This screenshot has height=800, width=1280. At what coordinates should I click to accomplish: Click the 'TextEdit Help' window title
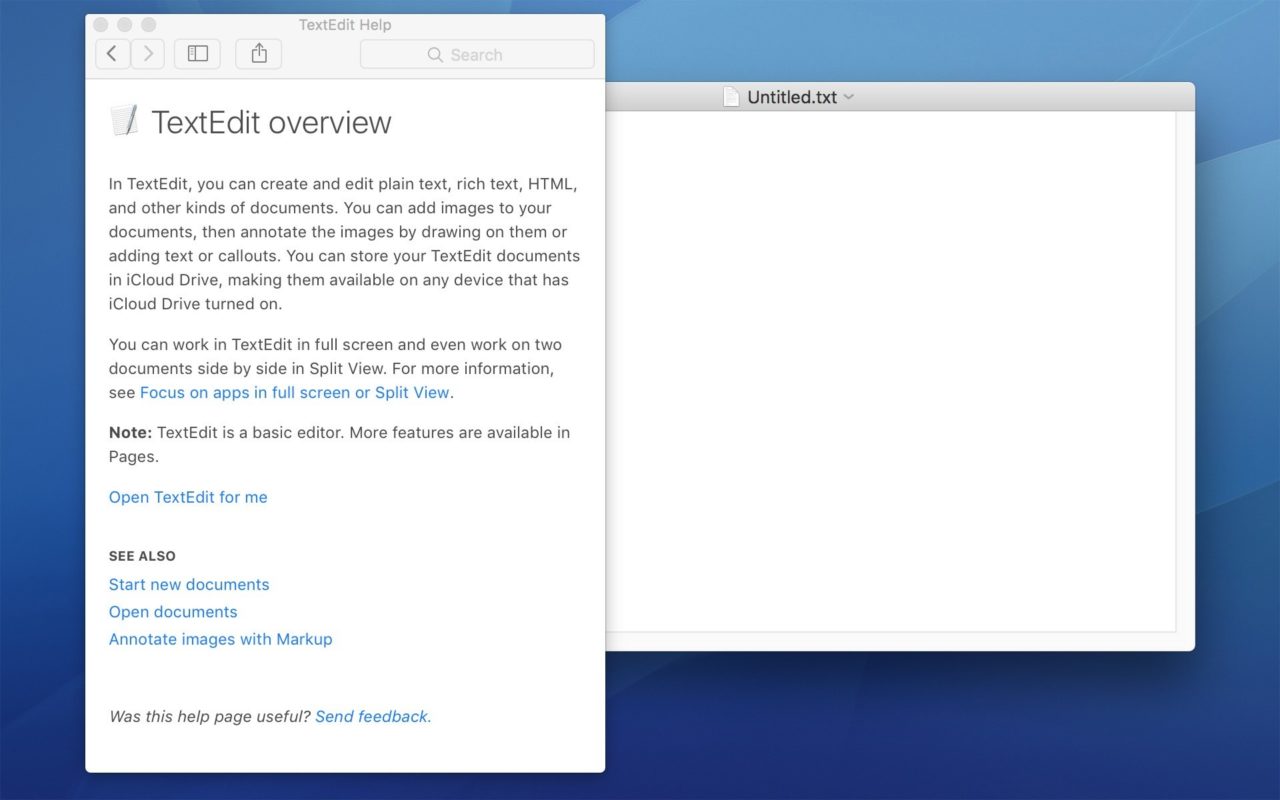(x=345, y=25)
